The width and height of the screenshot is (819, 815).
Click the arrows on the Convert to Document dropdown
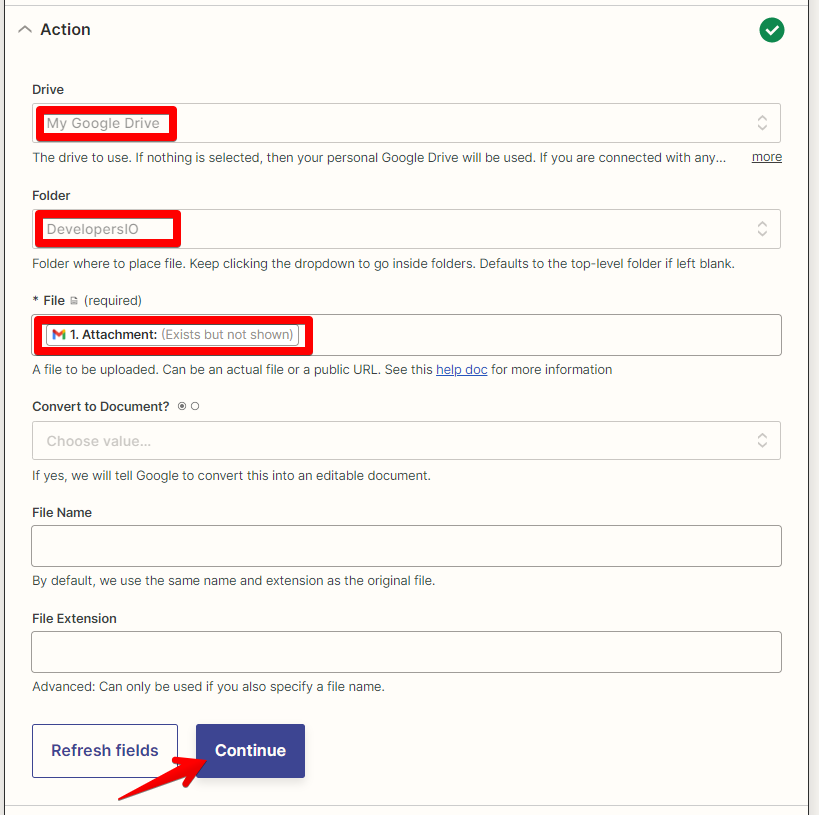(761, 440)
